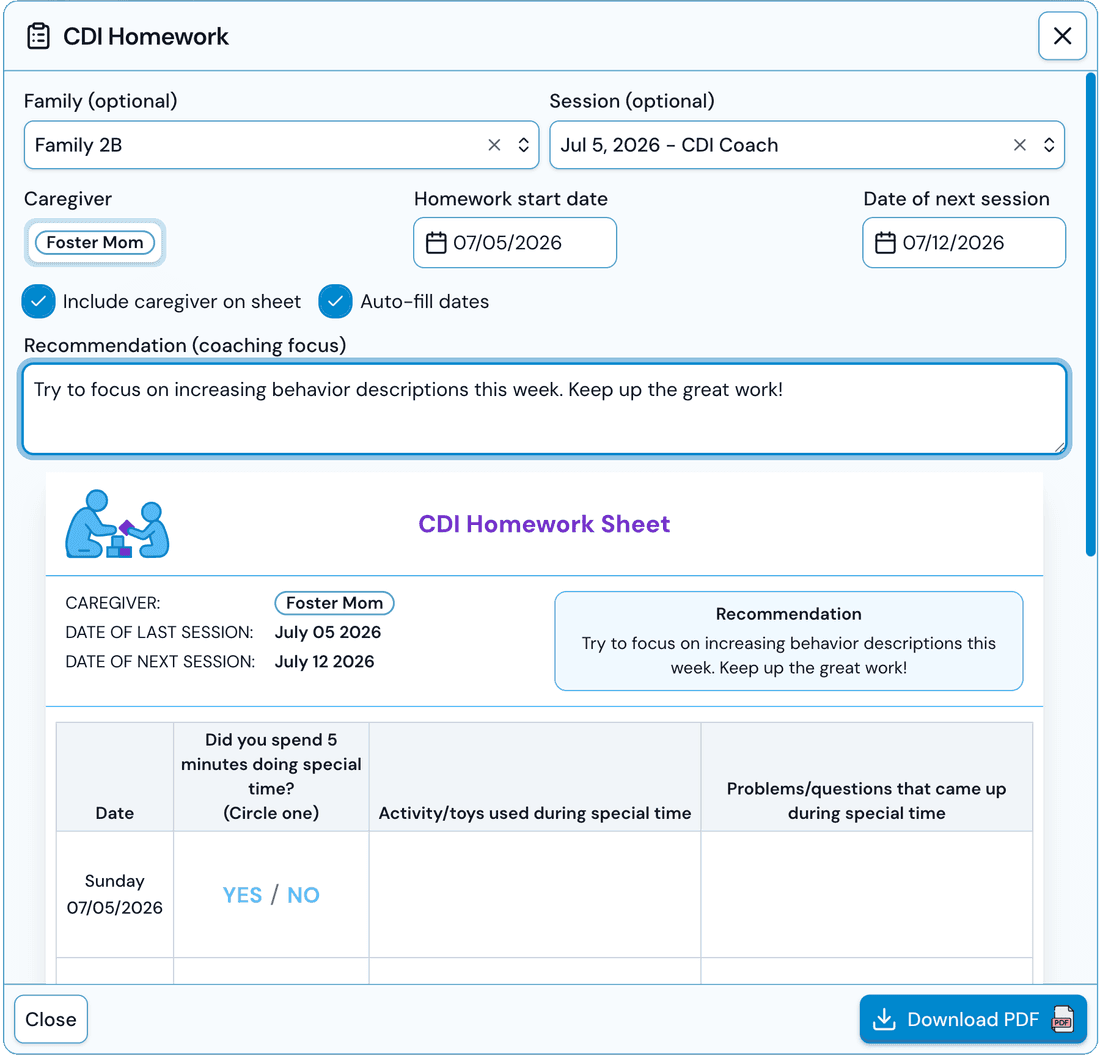Grab the textarea resize handle corner

(x=1059, y=447)
